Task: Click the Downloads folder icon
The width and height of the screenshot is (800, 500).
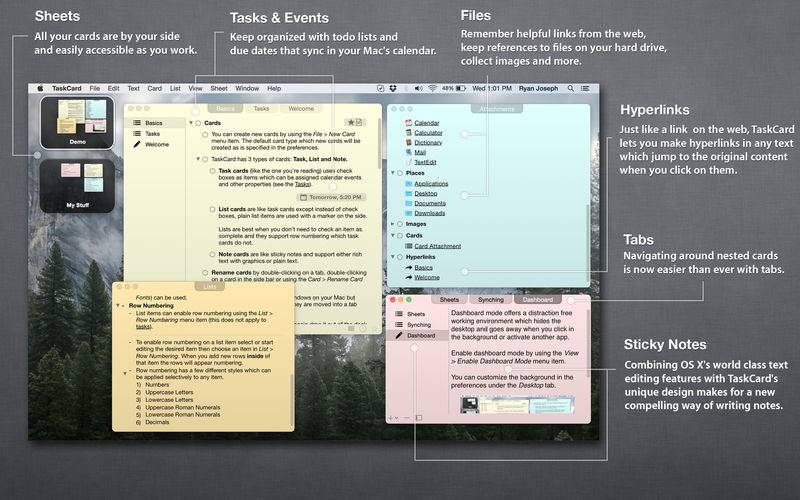Action: (408, 213)
